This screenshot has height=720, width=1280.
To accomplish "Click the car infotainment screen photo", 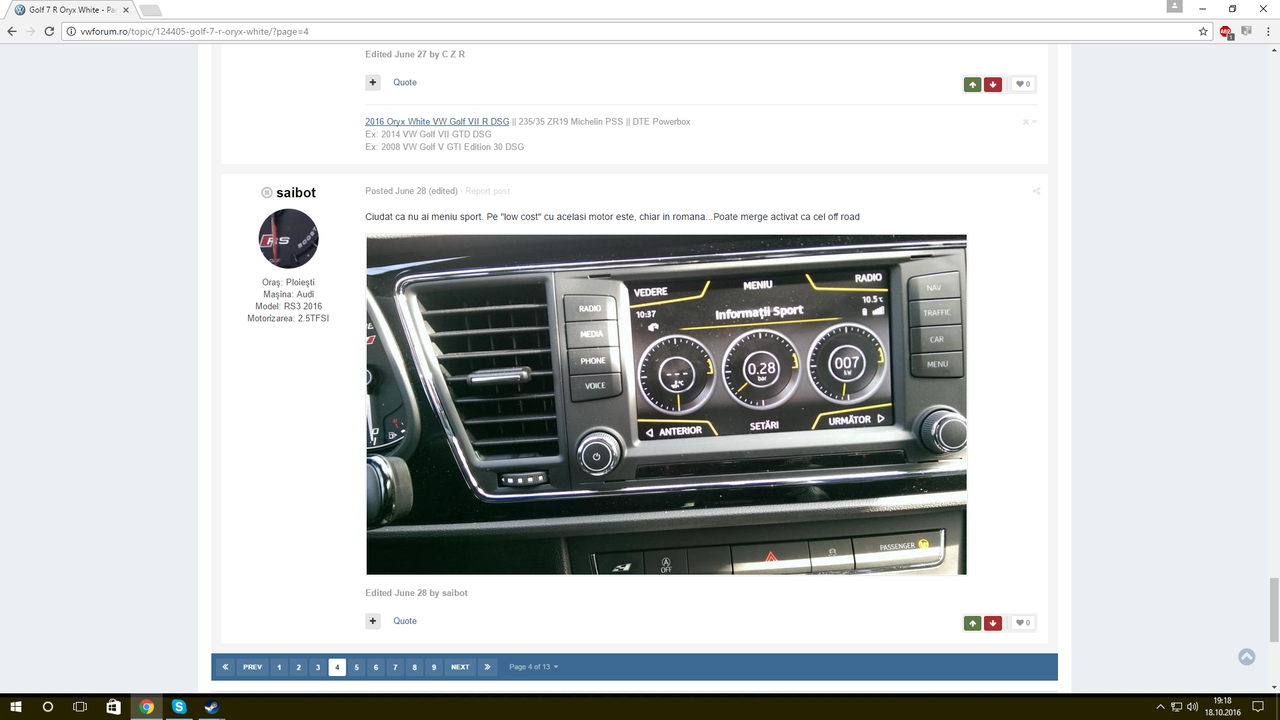I will 666,404.
